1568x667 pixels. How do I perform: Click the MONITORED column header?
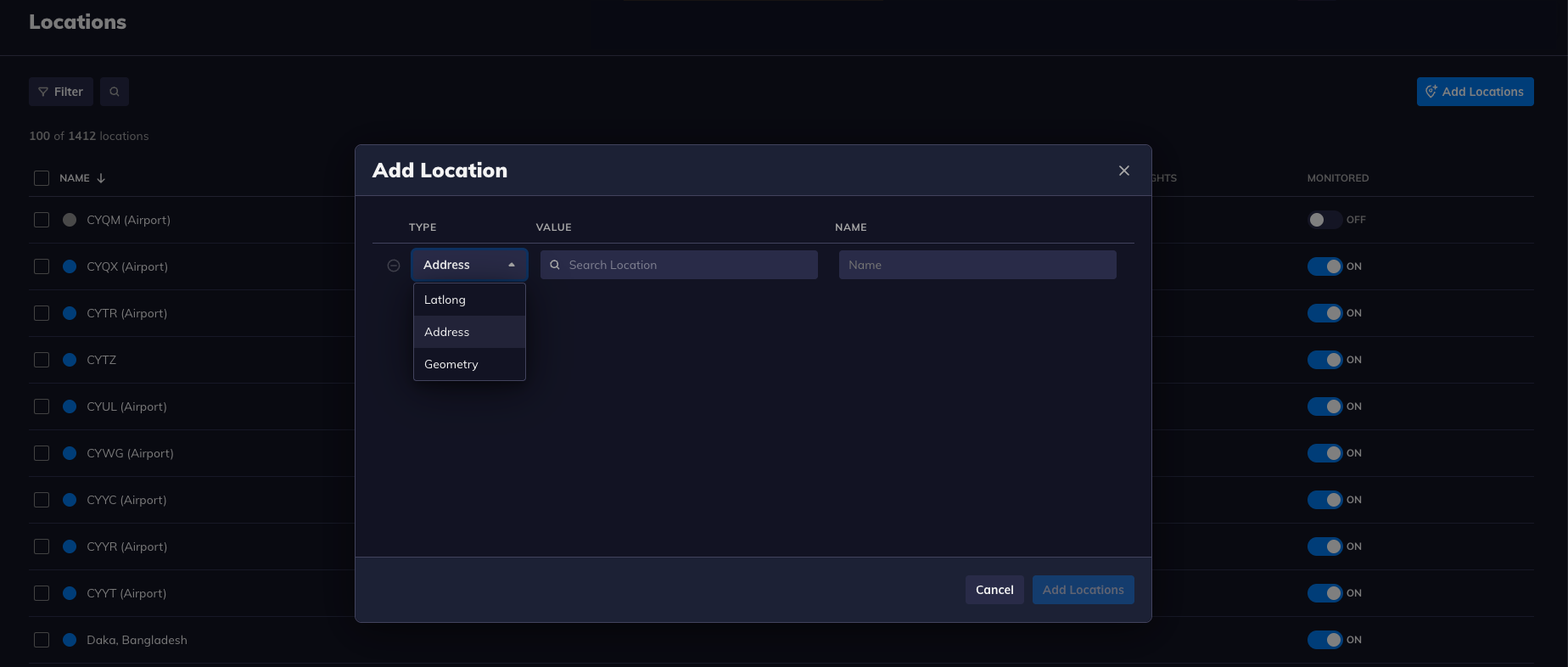pyautogui.click(x=1338, y=178)
